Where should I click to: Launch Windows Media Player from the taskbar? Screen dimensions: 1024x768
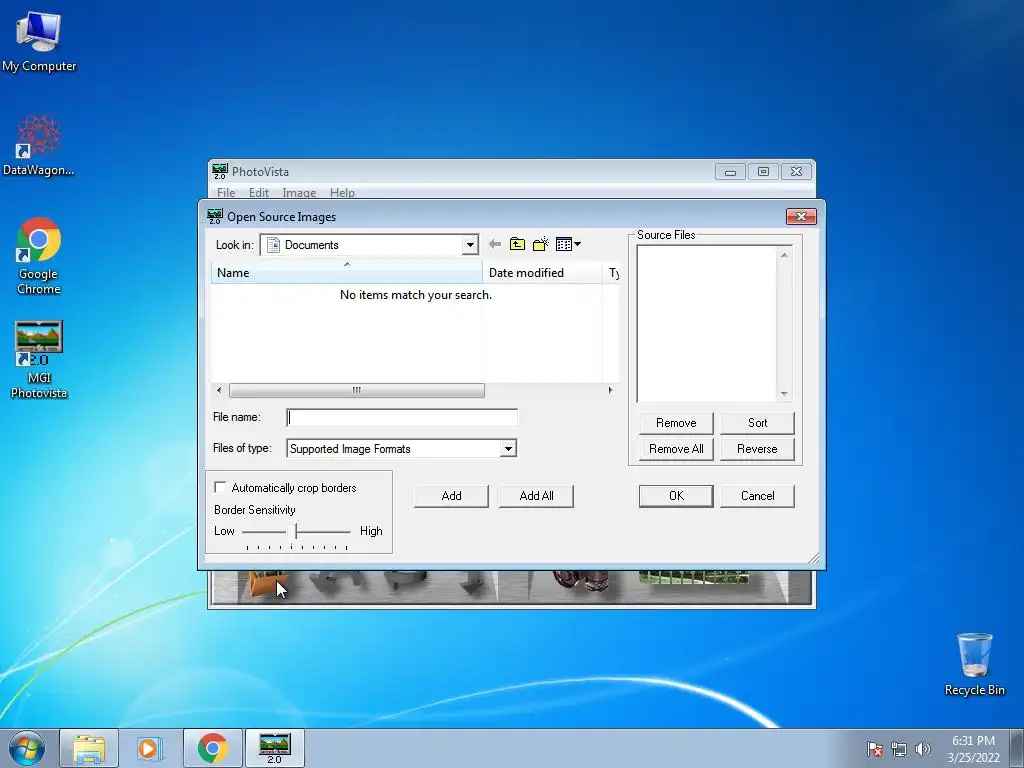[x=150, y=748]
